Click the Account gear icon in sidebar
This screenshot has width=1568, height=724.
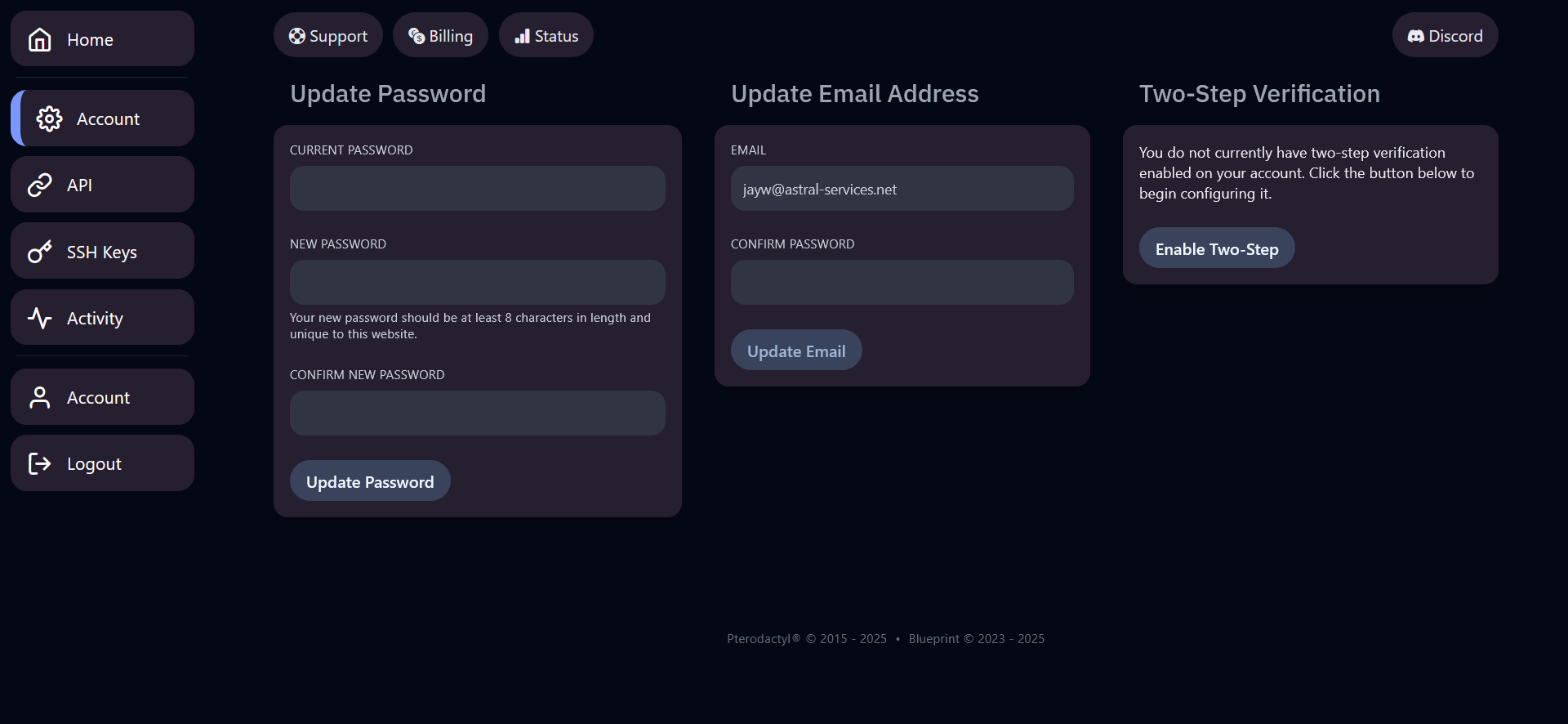tap(49, 119)
